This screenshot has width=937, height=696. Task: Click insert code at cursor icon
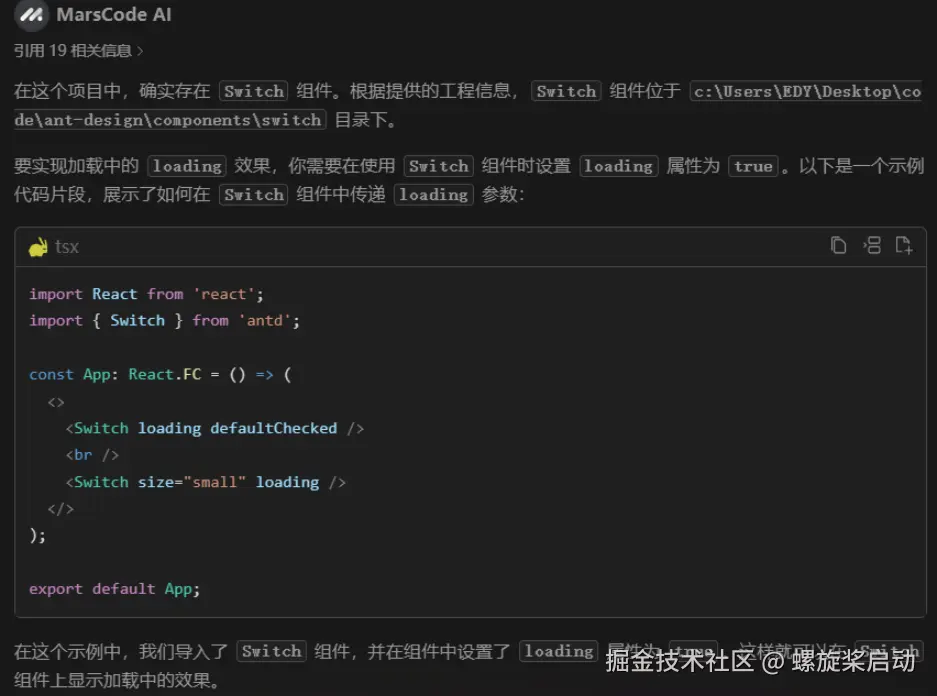coord(872,246)
